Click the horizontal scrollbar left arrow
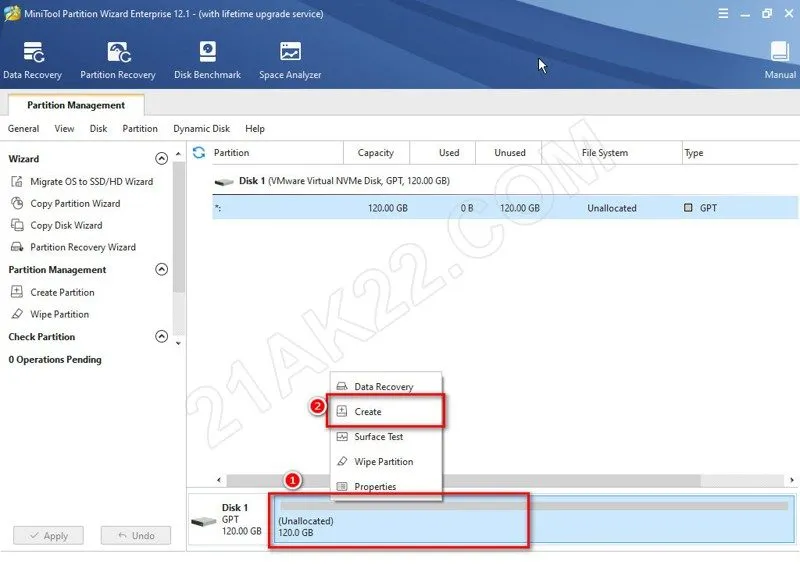This screenshot has width=800, height=568. click(x=219, y=480)
